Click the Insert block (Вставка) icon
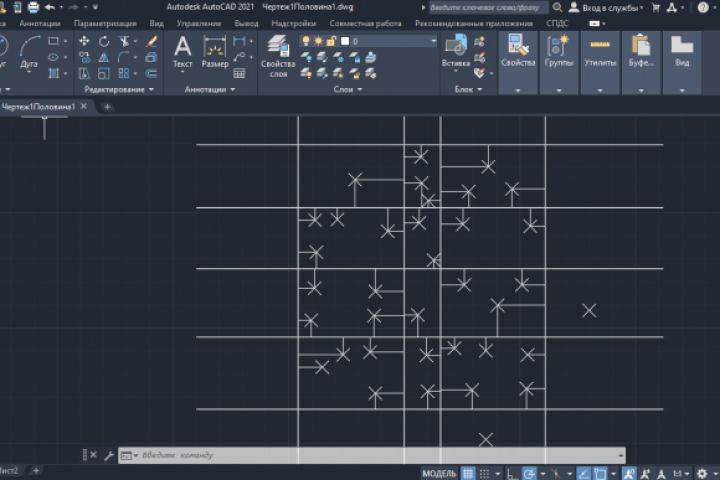 (456, 51)
